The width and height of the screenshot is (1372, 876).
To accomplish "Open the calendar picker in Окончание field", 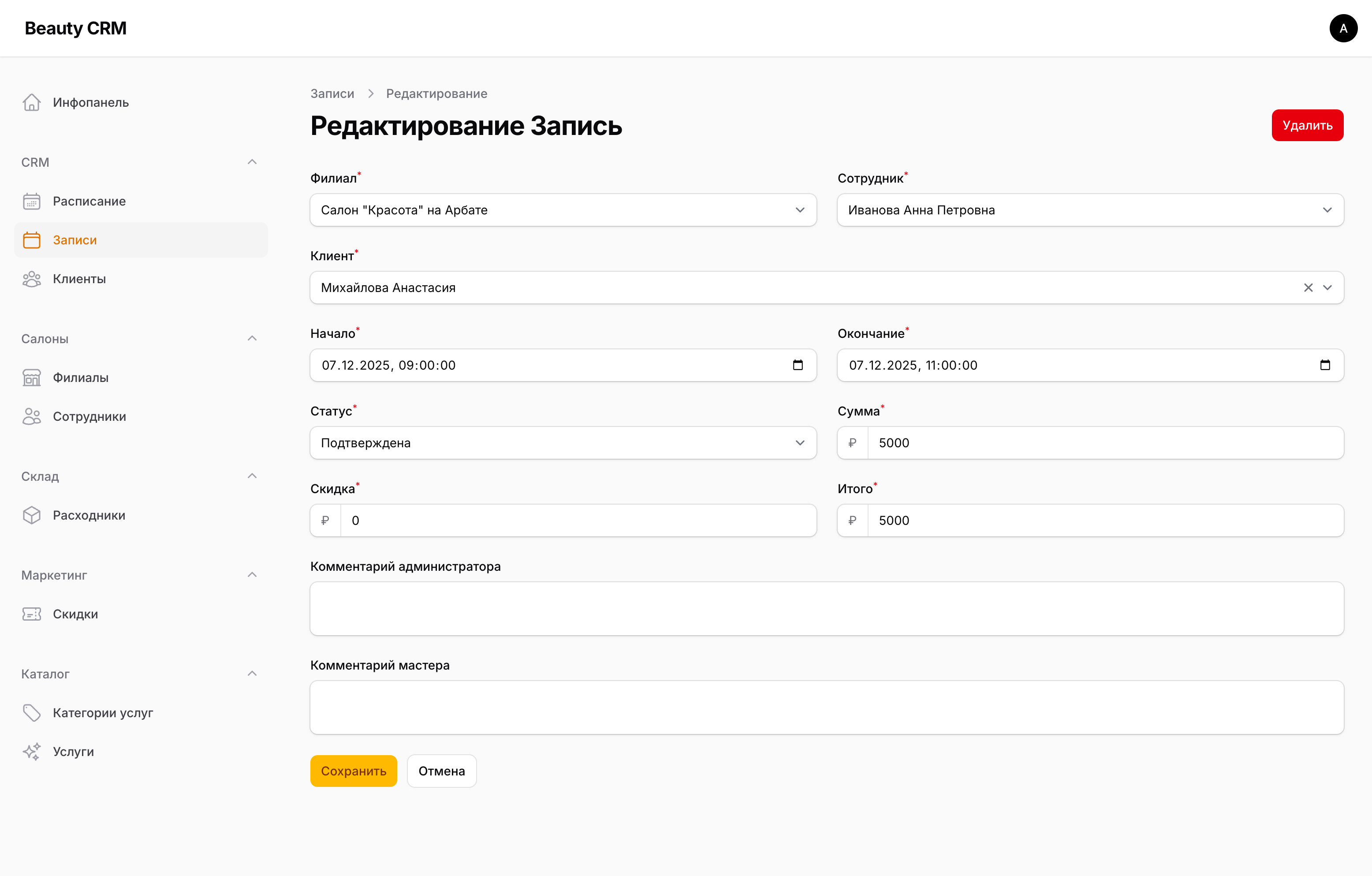I will pyautogui.click(x=1325, y=365).
